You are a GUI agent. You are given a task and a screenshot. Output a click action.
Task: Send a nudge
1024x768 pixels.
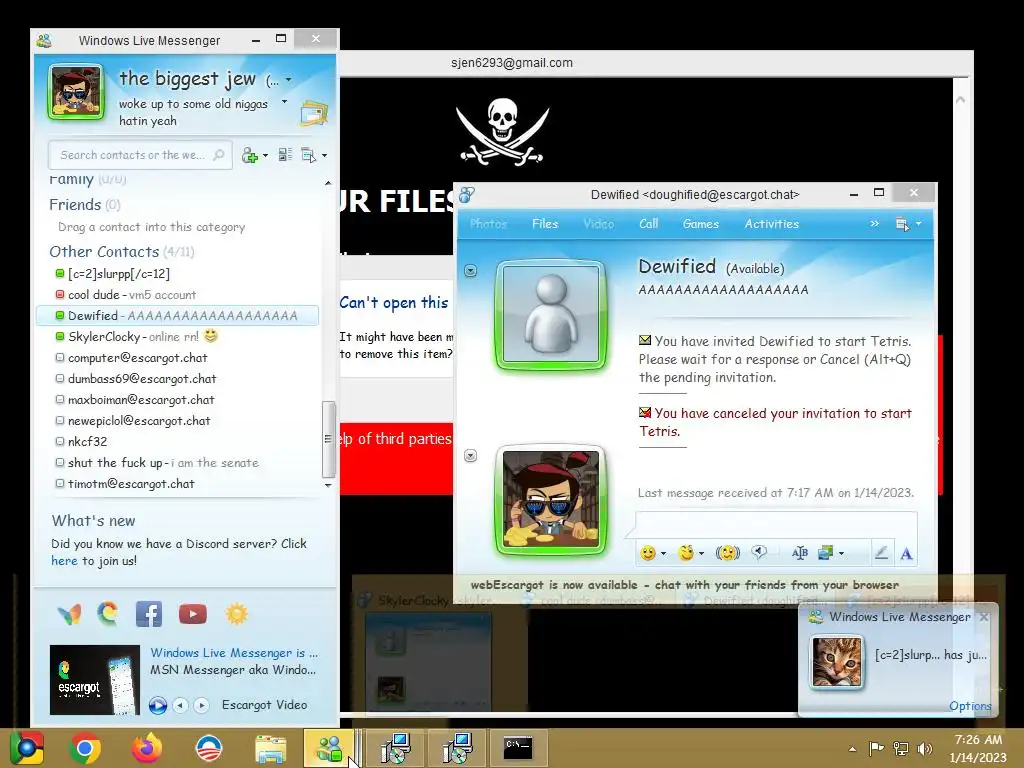click(x=727, y=553)
